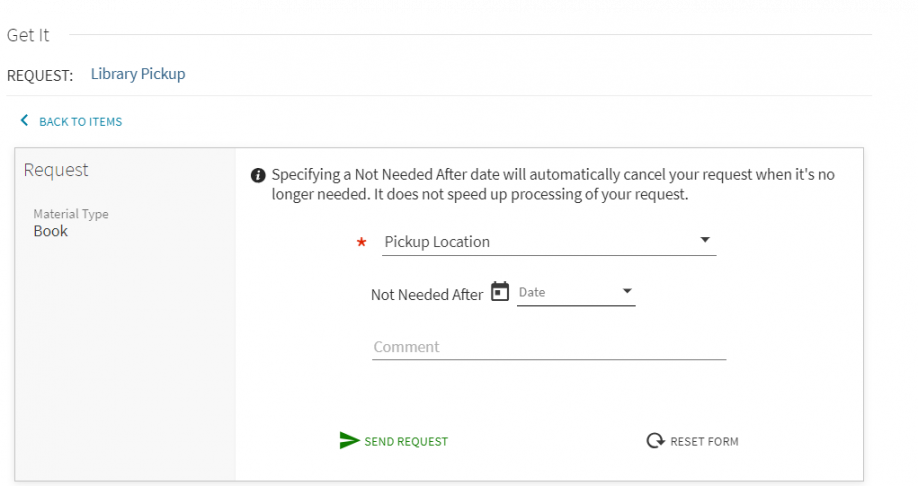Click the circular reset arrow icon
Image resolution: width=918 pixels, height=486 pixels.
[x=655, y=440]
